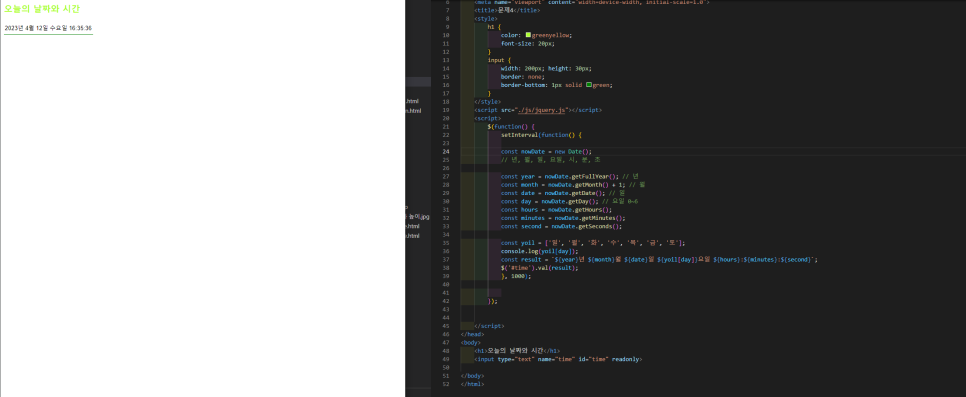
Task: Click the setInterval(function() { line
Action: click(x=541, y=134)
